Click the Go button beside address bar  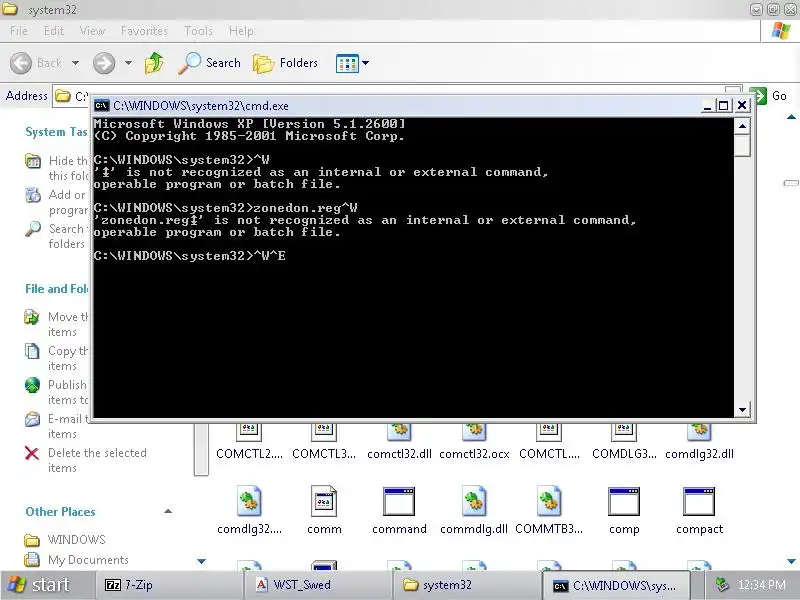[771, 96]
